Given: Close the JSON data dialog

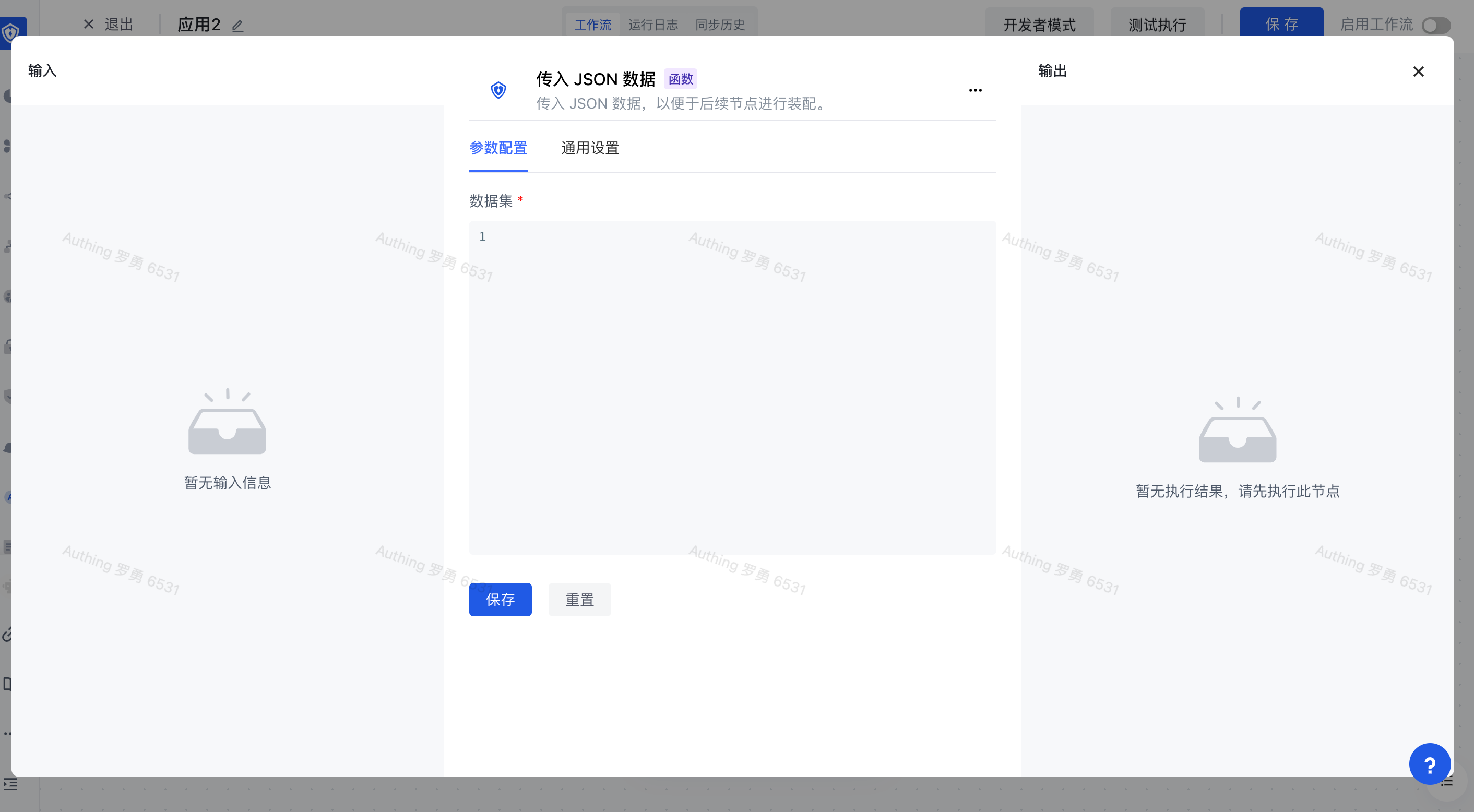Looking at the screenshot, I should point(1418,71).
